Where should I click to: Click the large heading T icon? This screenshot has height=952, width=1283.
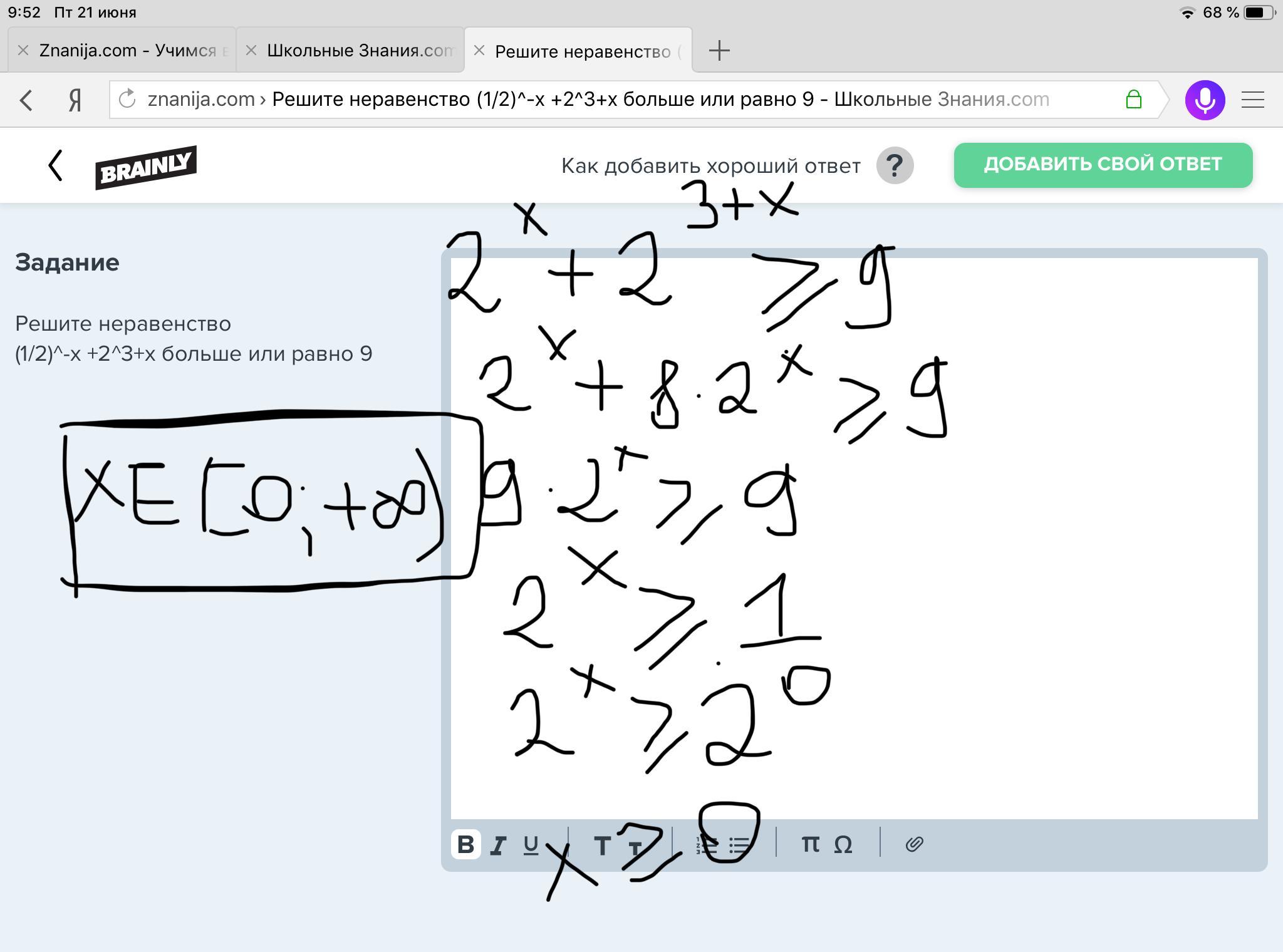(x=601, y=846)
